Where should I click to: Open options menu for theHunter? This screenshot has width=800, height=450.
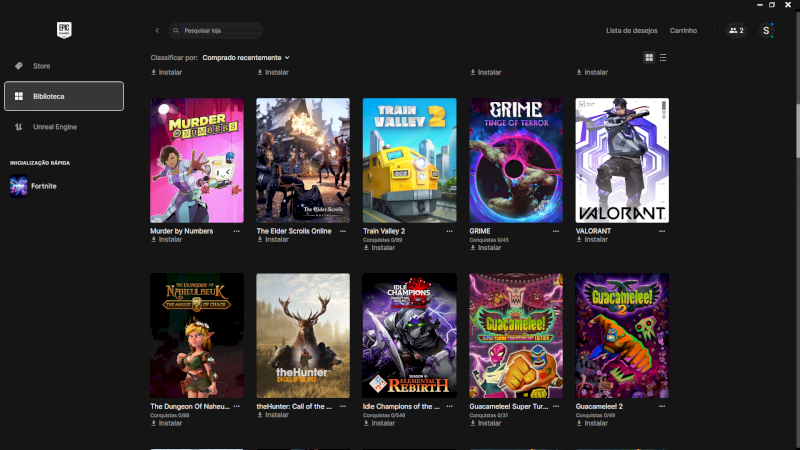point(343,407)
